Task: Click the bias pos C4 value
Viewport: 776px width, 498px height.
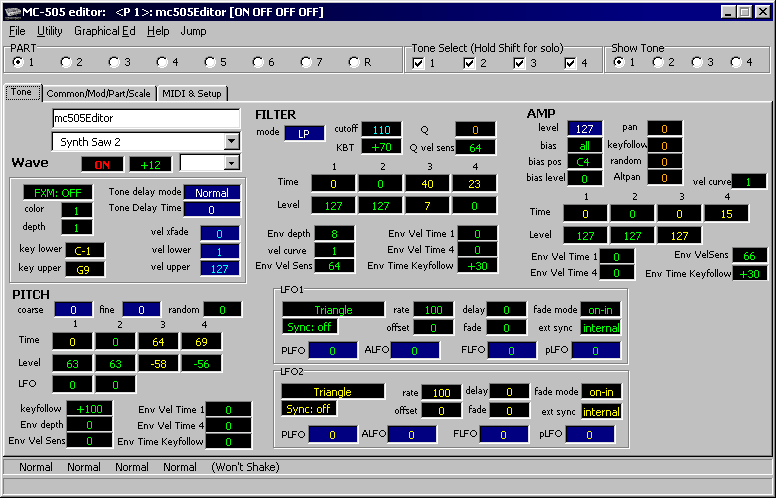Action: (x=584, y=162)
